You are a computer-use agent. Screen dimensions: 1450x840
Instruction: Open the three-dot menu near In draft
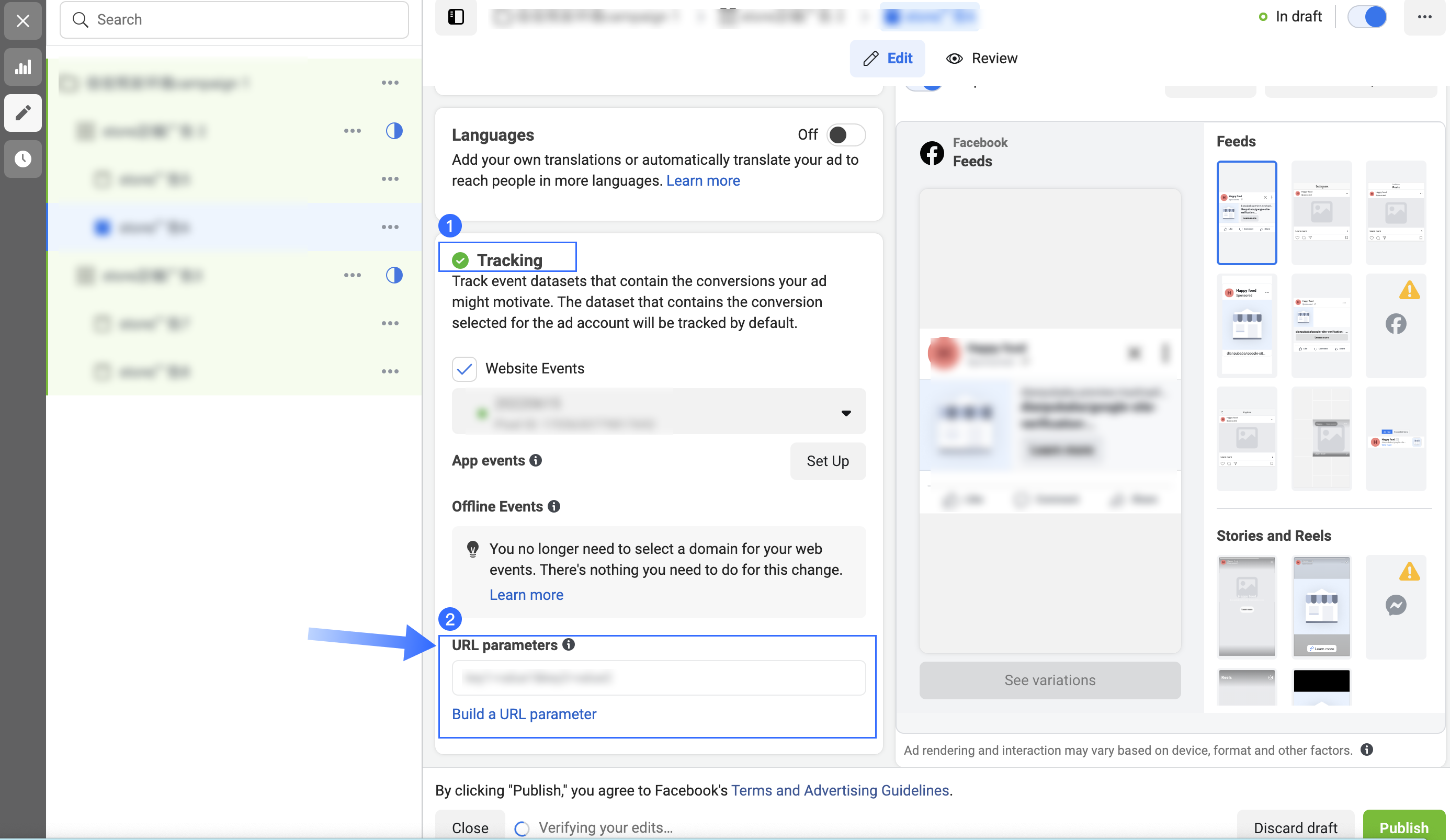point(1424,17)
